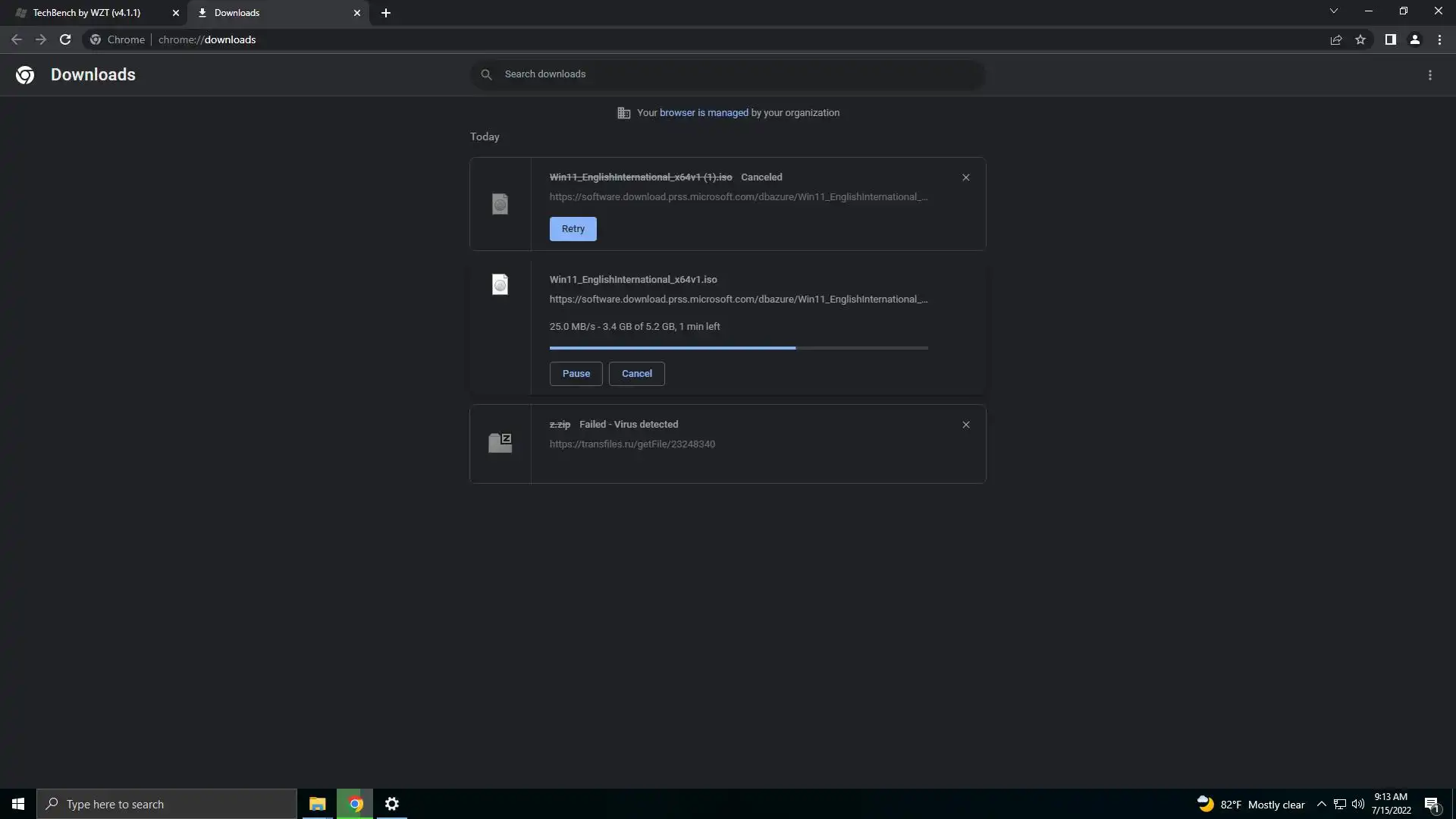Viewport: 1456px width, 819px height.
Task: Remove the canceled ISO from list
Action: pos(965,177)
